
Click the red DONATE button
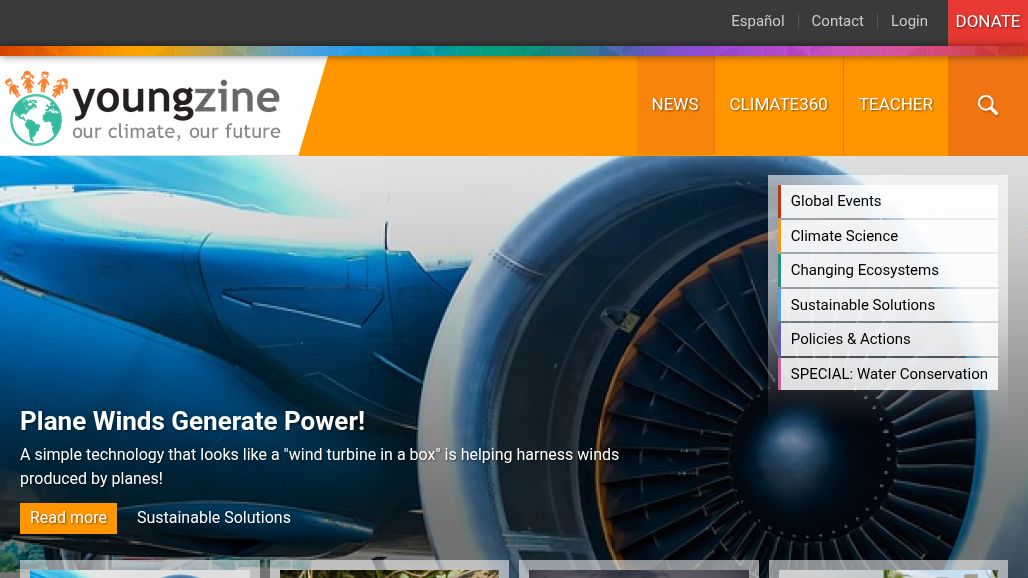pos(987,22)
